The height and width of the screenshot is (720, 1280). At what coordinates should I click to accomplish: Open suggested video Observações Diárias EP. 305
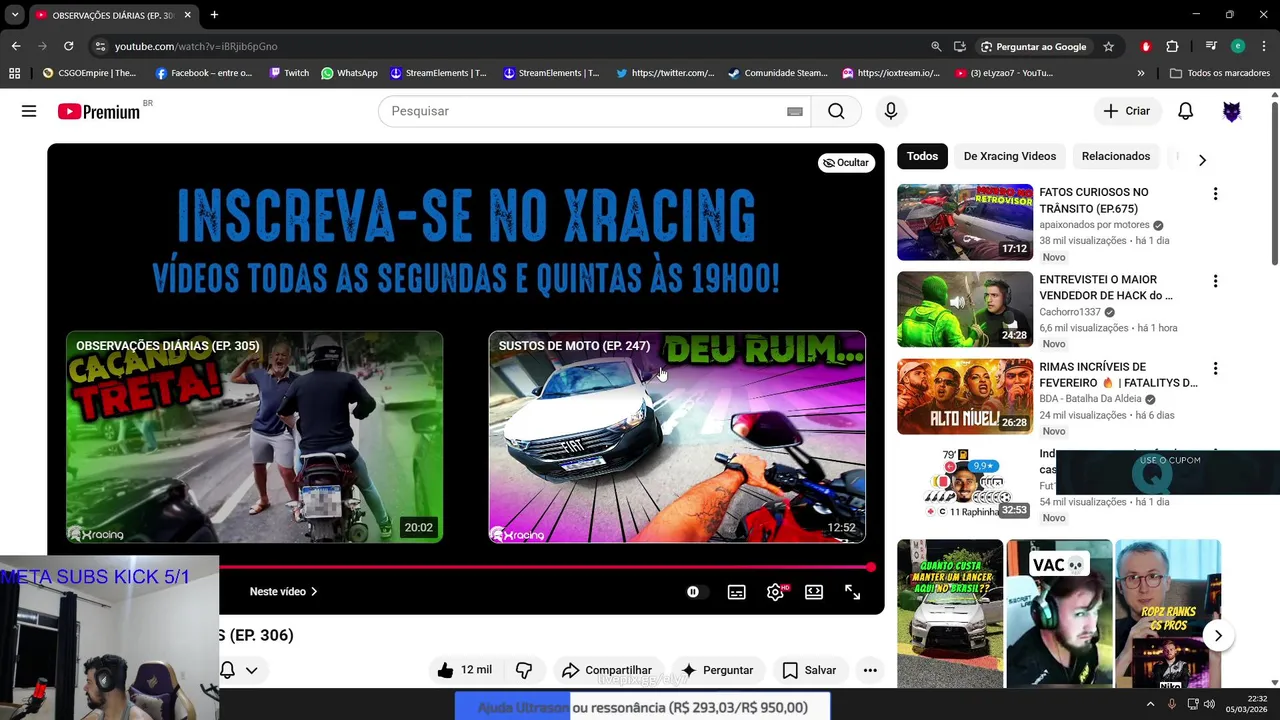point(254,437)
